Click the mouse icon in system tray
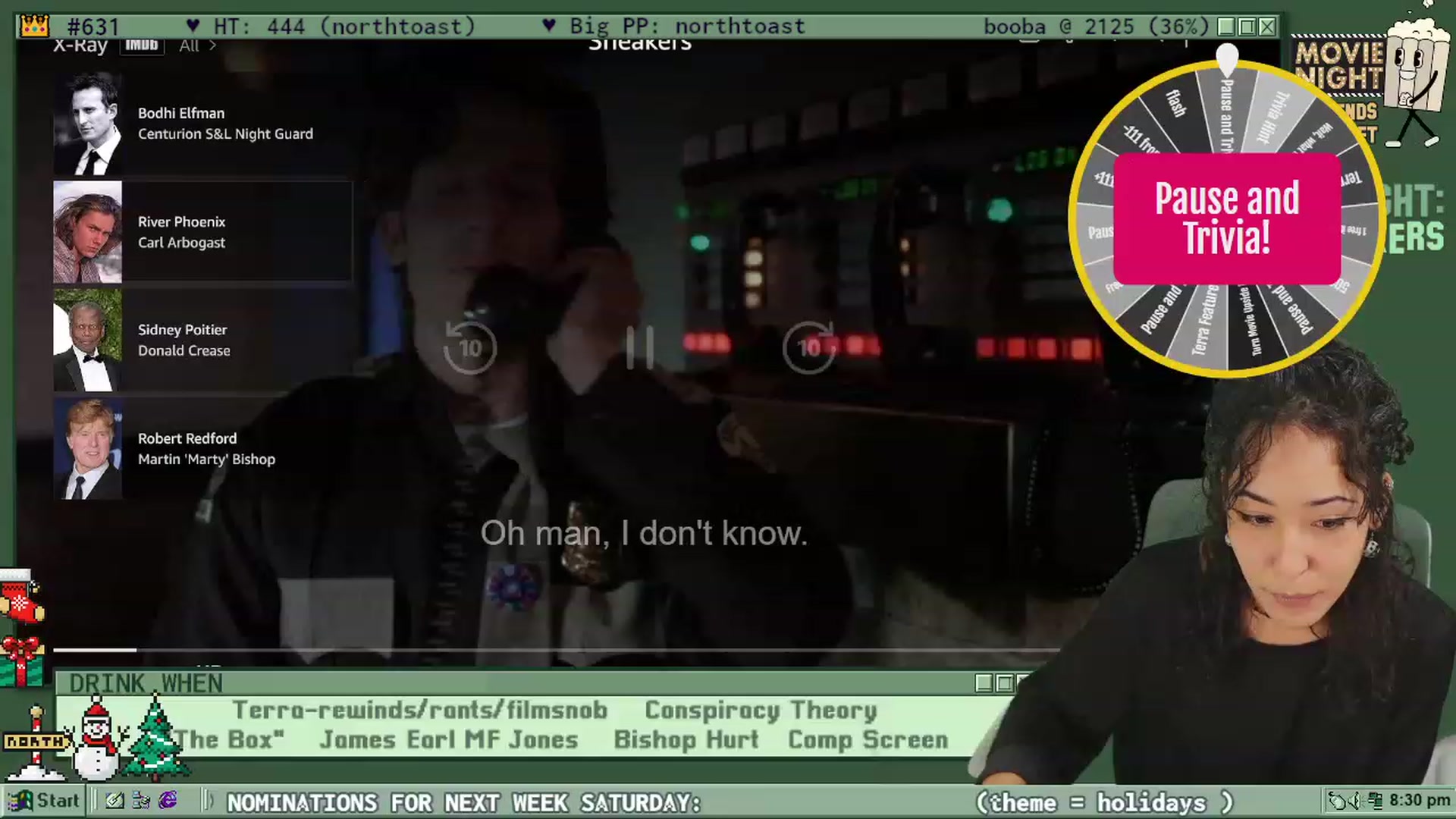 [x=1338, y=801]
